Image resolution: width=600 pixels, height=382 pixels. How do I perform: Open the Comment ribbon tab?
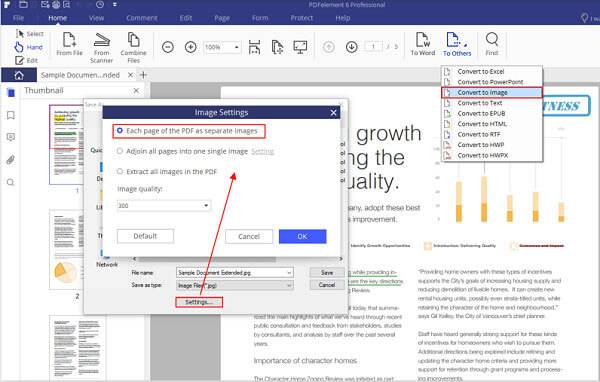click(x=142, y=18)
